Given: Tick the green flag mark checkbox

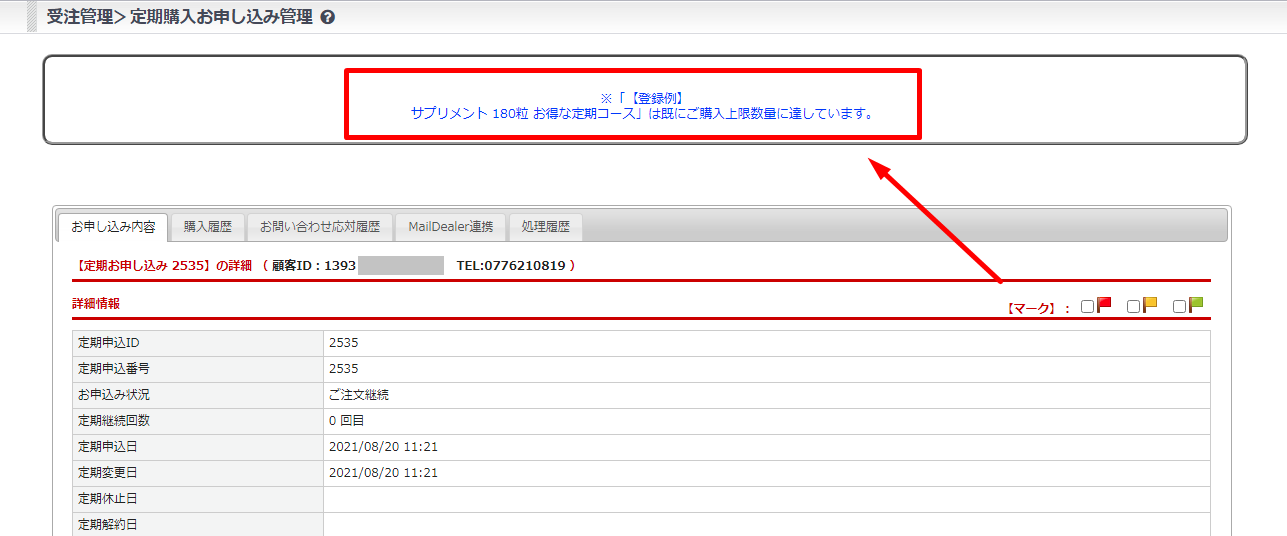Looking at the screenshot, I should click(1179, 307).
